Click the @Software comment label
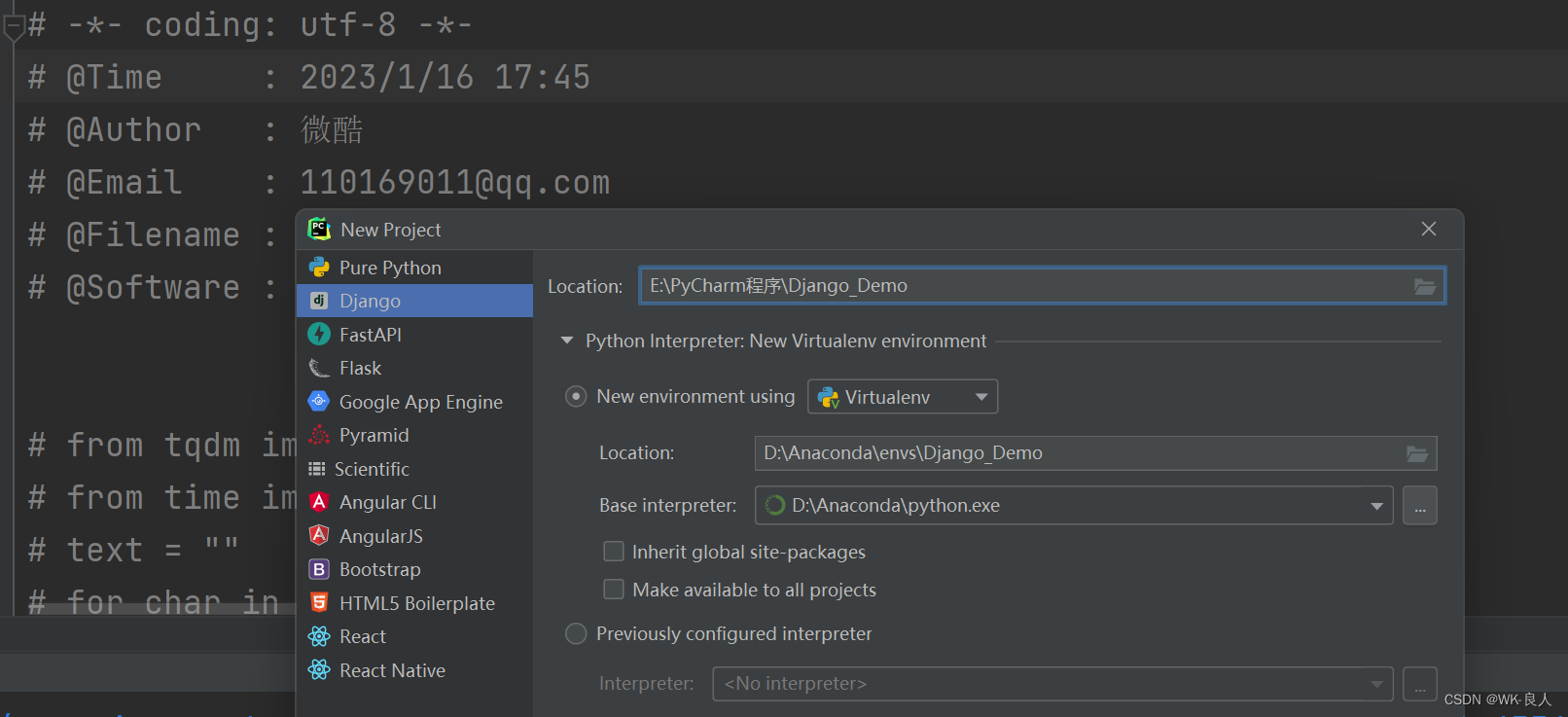The width and height of the screenshot is (1568, 717). tap(153, 288)
